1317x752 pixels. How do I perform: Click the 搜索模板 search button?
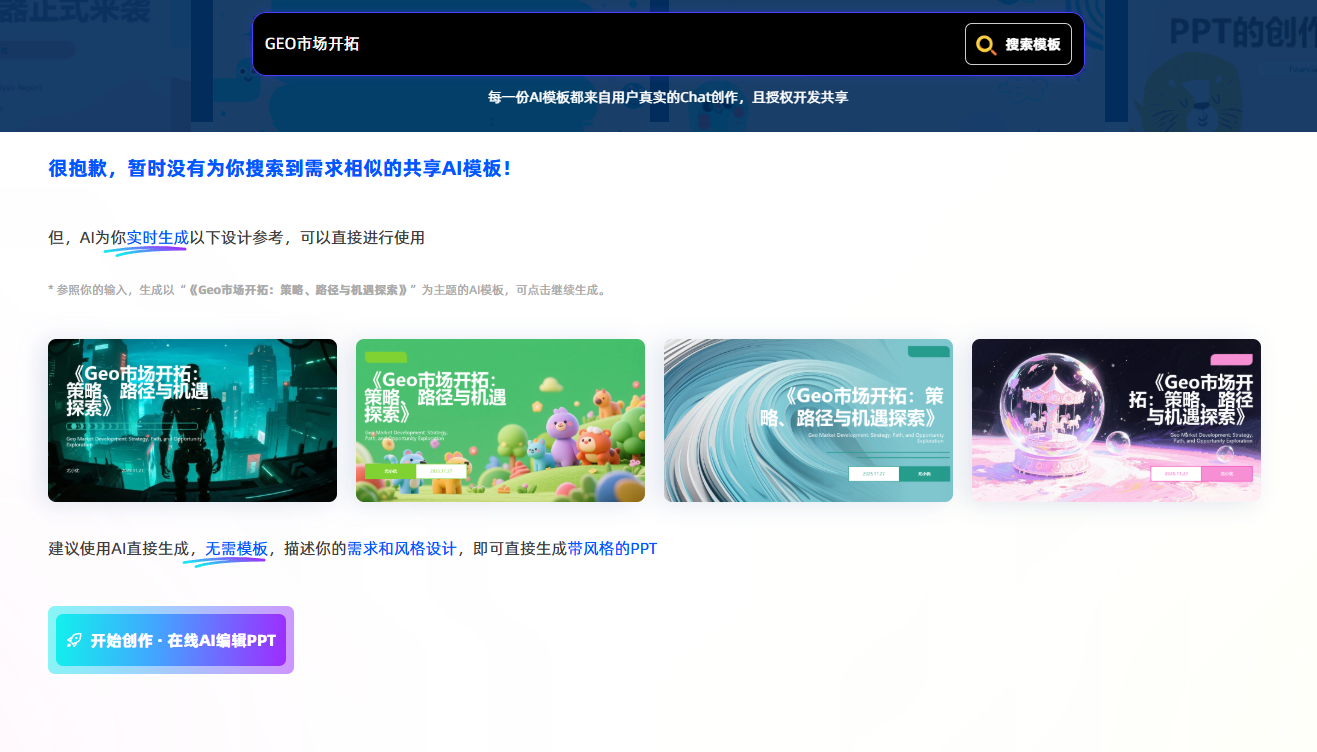pos(1018,44)
